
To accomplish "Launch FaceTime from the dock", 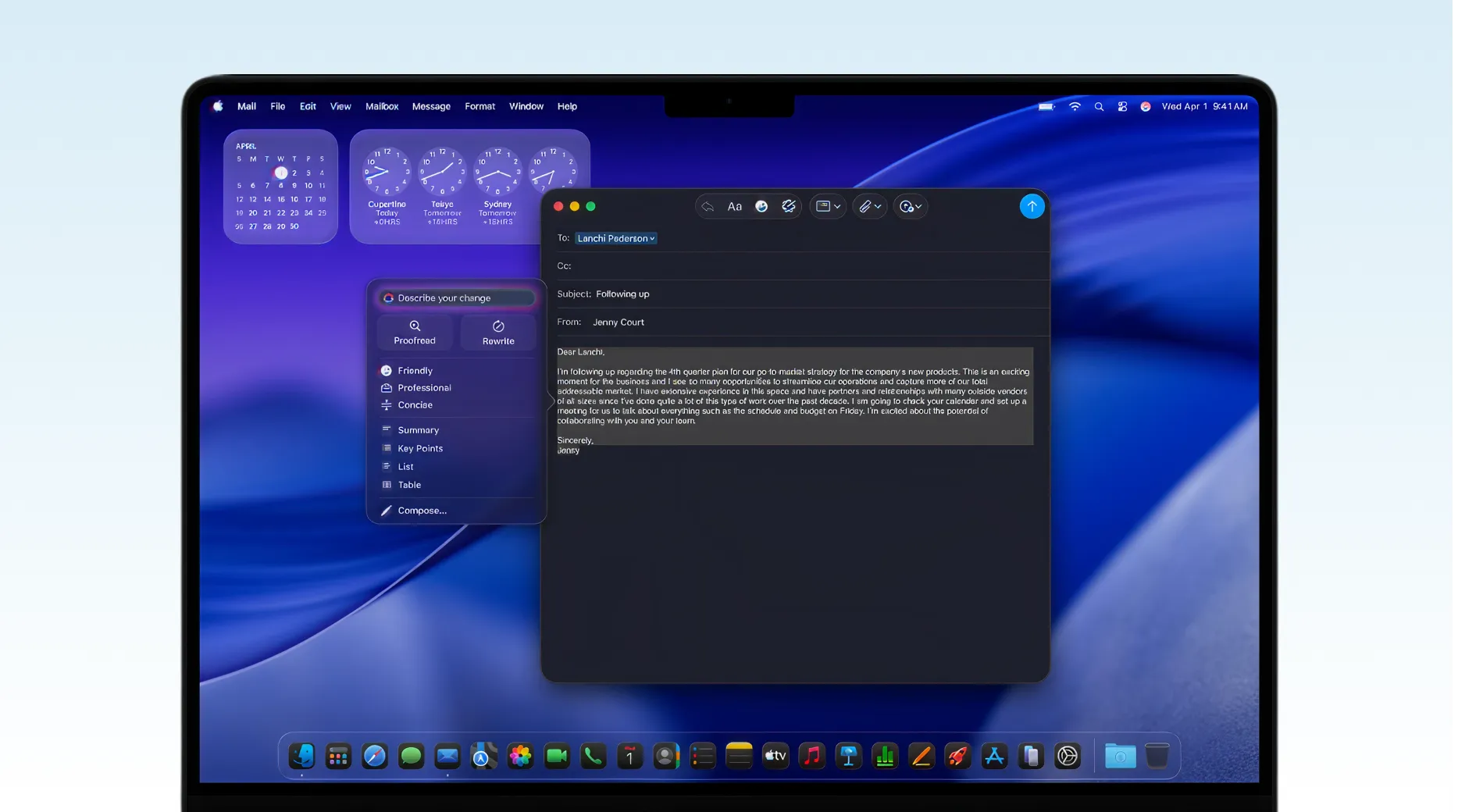I will [557, 756].
